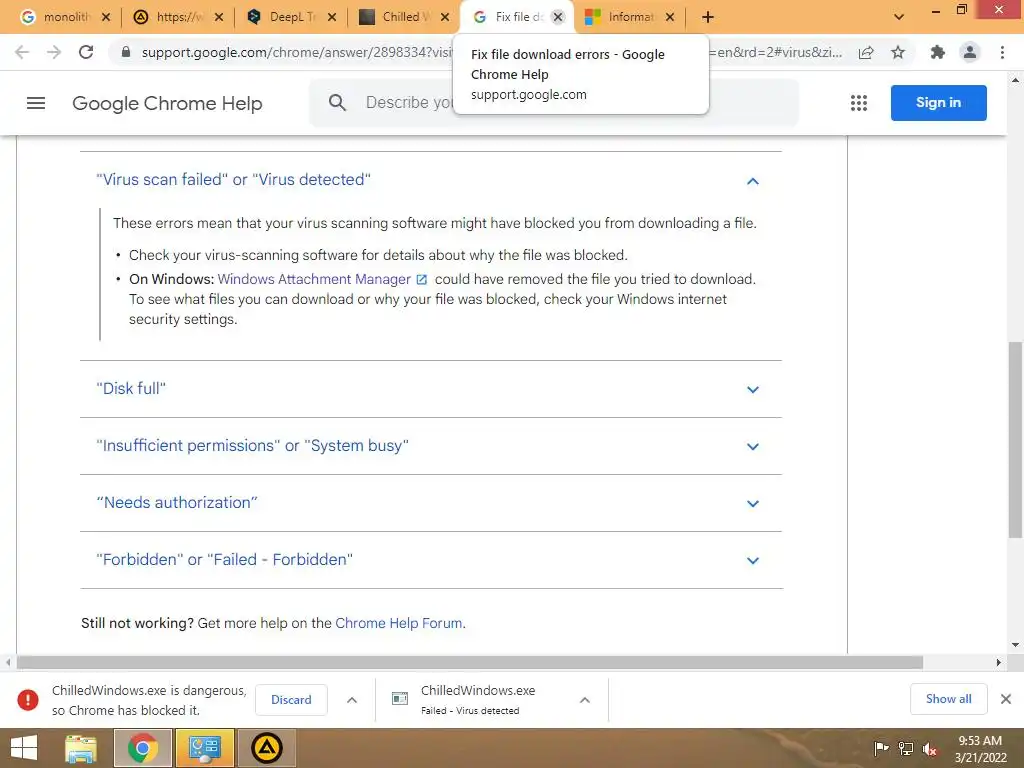Click the browser back arrow
This screenshot has height=768, width=1024.
point(22,52)
